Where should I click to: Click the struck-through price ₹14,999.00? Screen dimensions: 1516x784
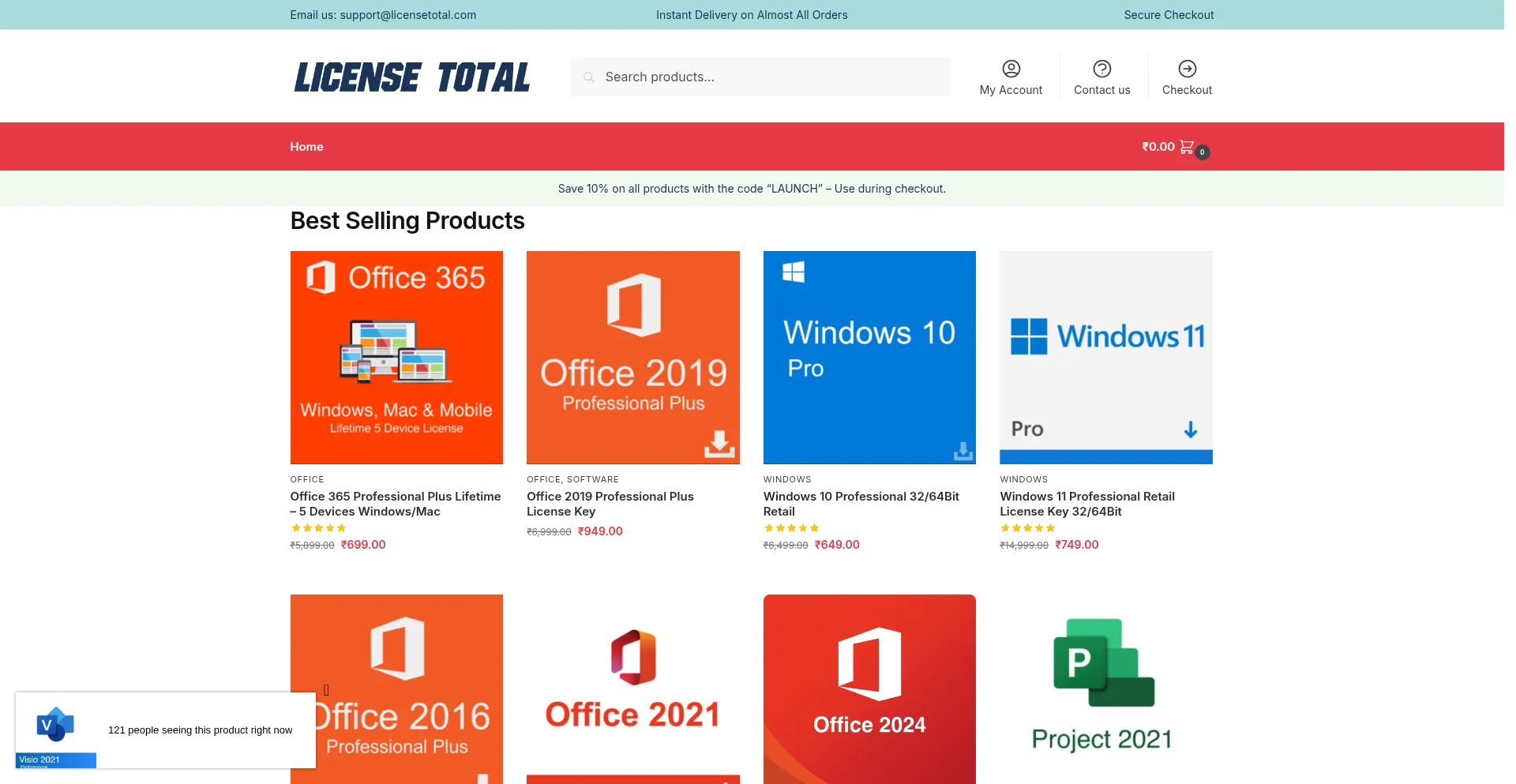click(1024, 546)
